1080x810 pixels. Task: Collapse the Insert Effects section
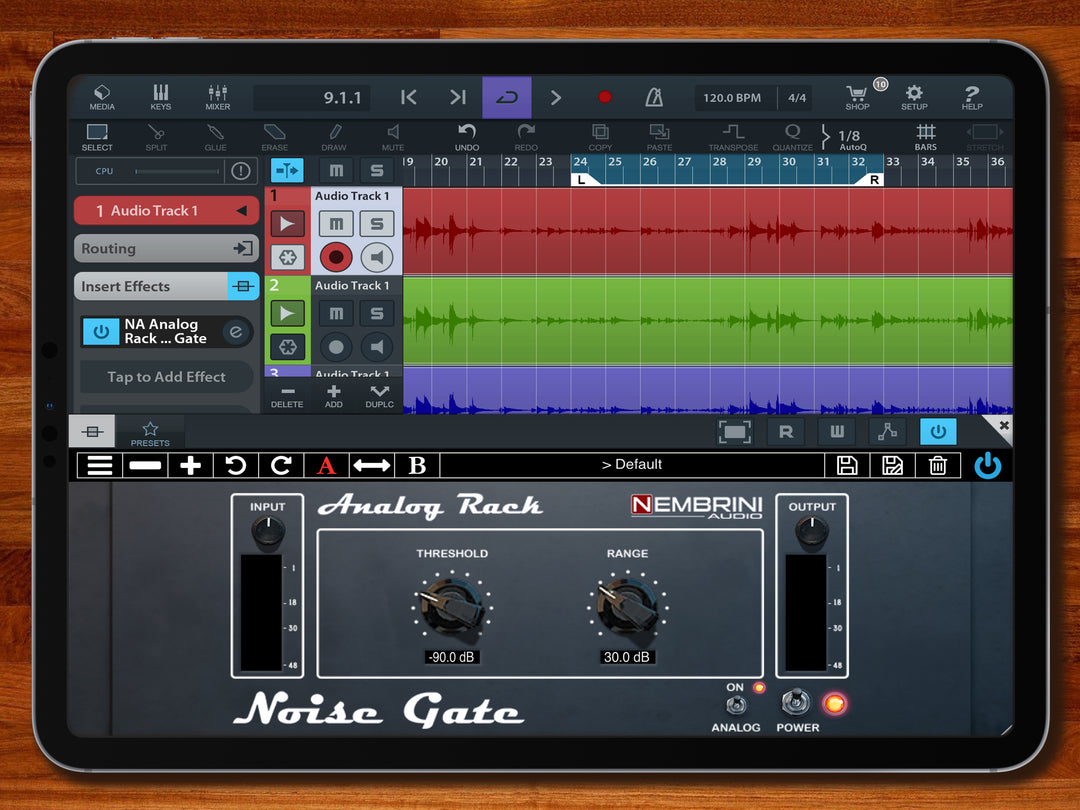pyautogui.click(x=166, y=286)
